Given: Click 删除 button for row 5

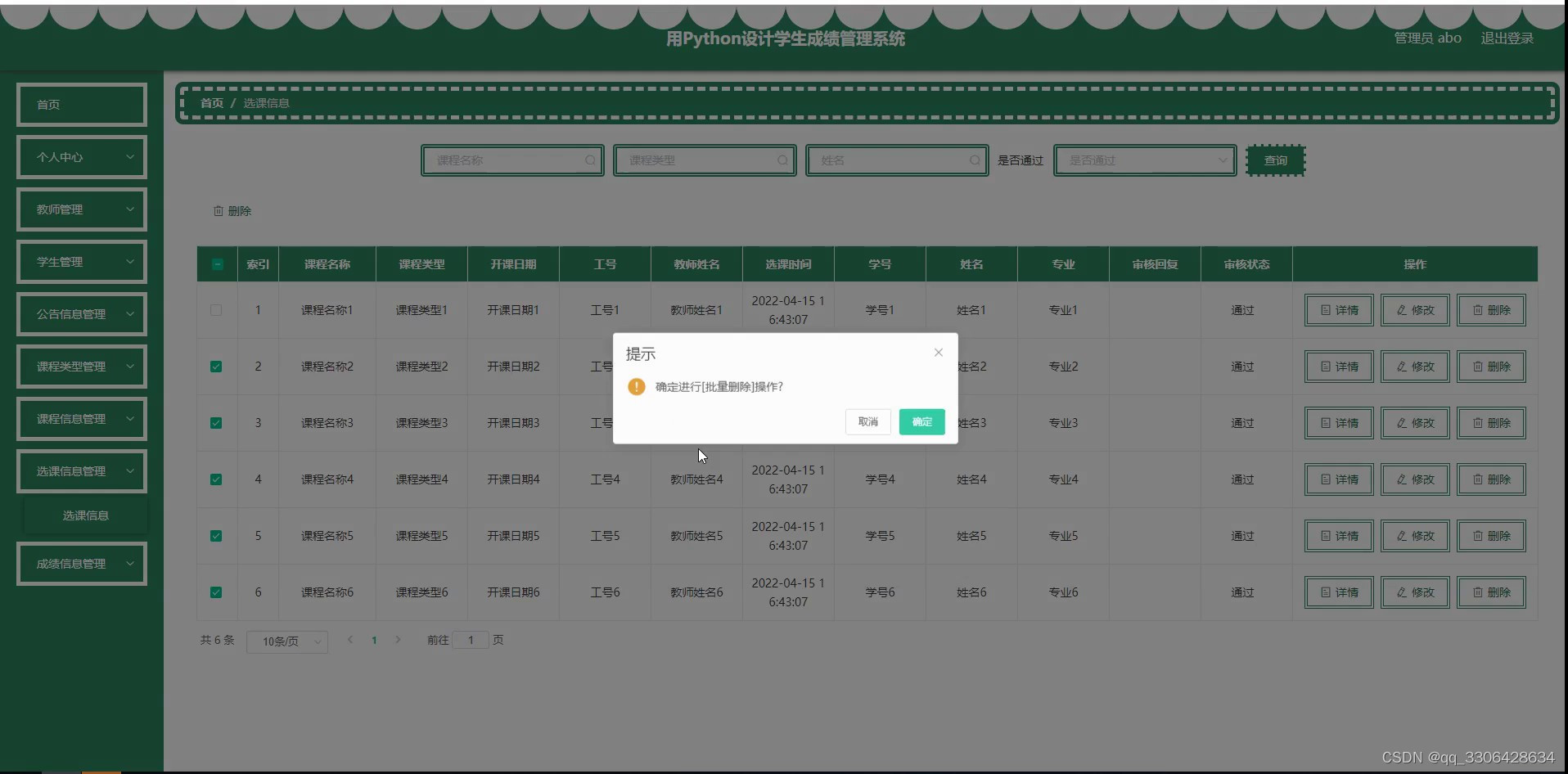Looking at the screenshot, I should coord(1491,536).
